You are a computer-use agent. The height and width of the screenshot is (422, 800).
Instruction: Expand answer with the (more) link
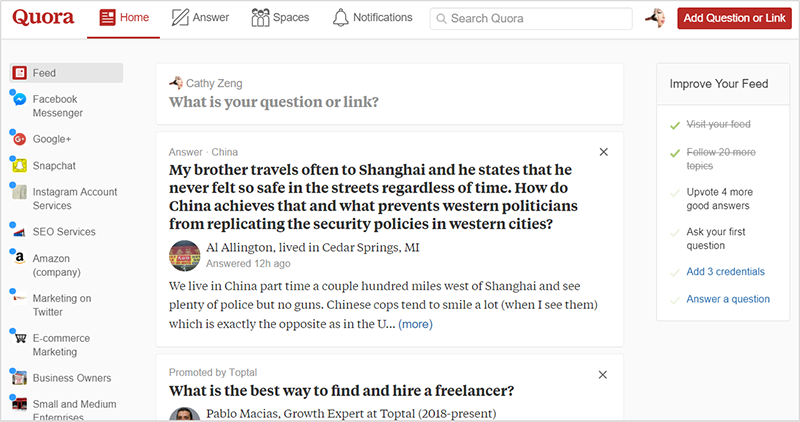point(415,324)
